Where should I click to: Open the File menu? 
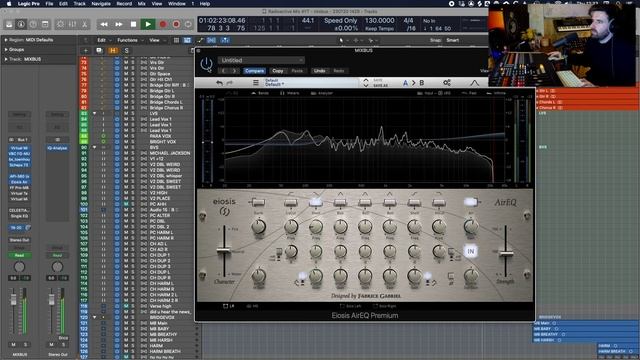pos(49,4)
